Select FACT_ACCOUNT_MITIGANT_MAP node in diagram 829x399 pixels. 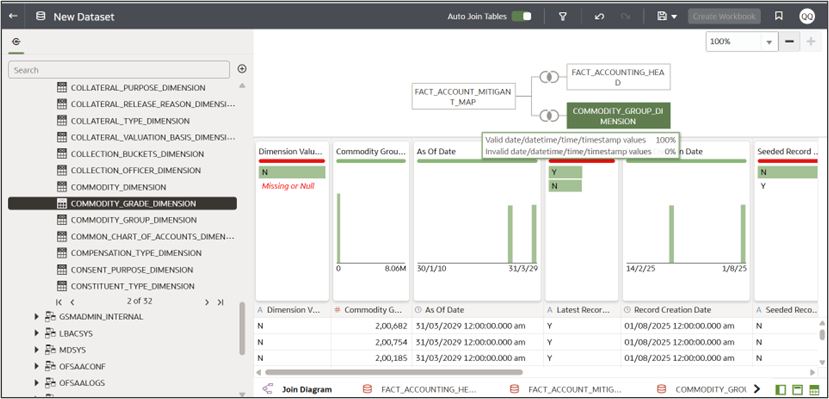463,96
